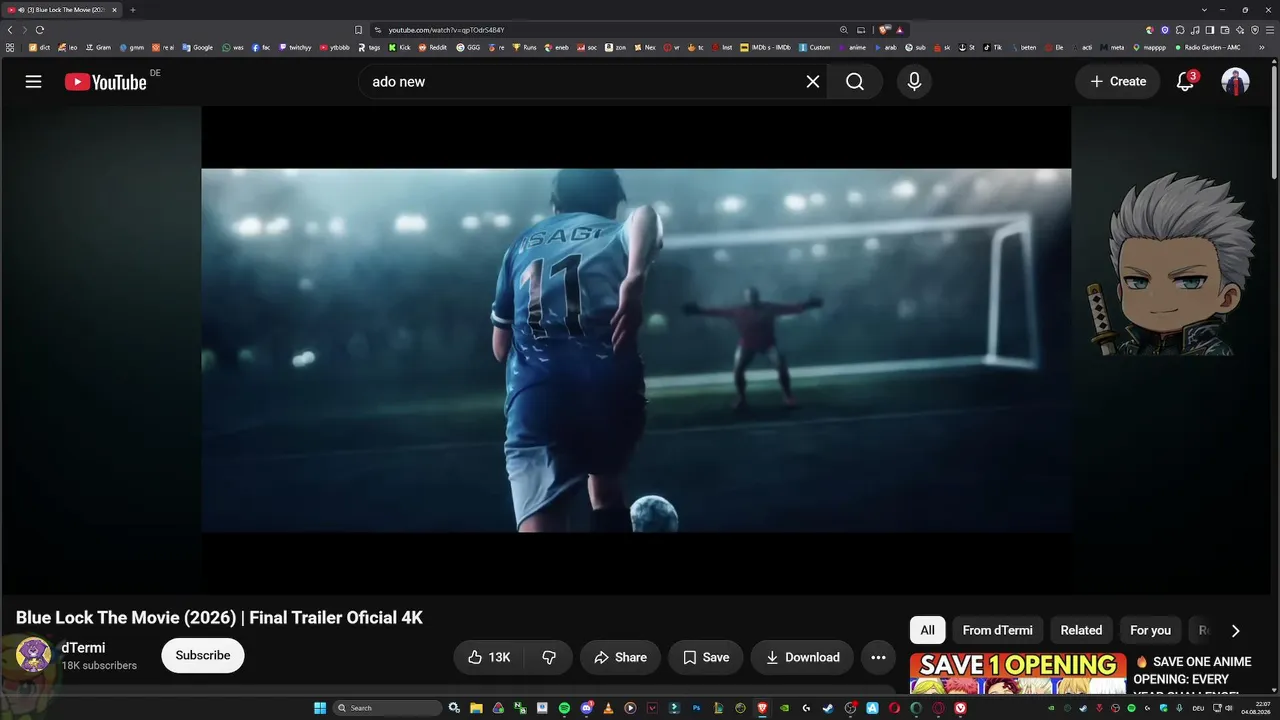Open the browser music note extension icon

1195,30
